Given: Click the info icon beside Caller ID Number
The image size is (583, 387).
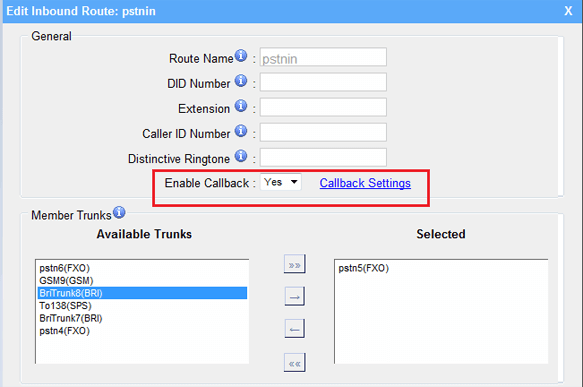Looking at the screenshot, I should (241, 130).
